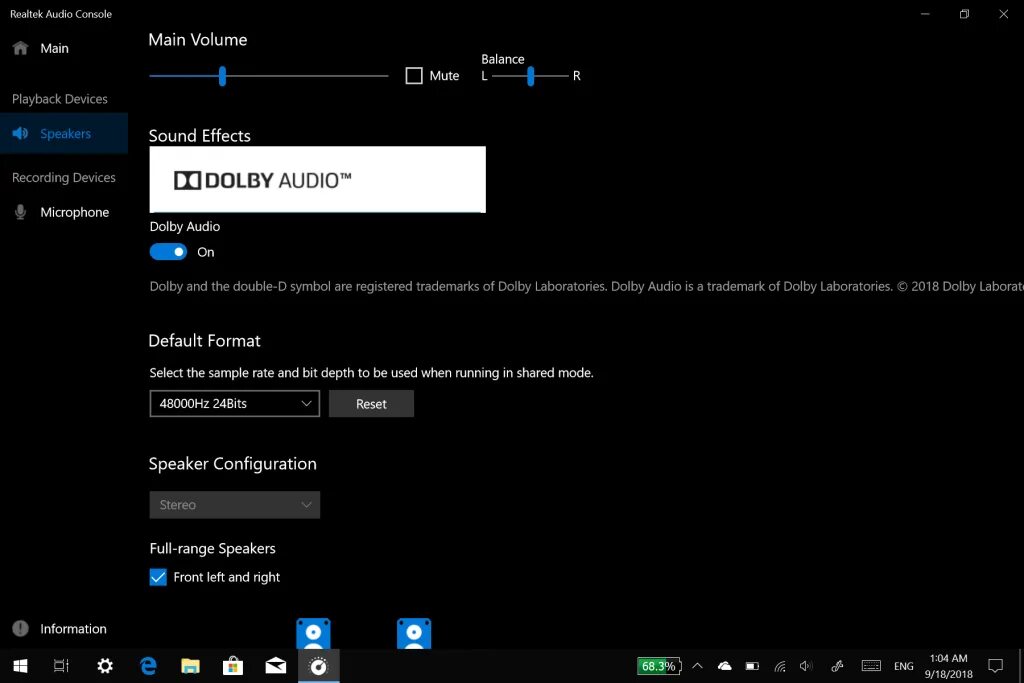
Task: Open the Mail app on taskbar
Action: [276, 666]
